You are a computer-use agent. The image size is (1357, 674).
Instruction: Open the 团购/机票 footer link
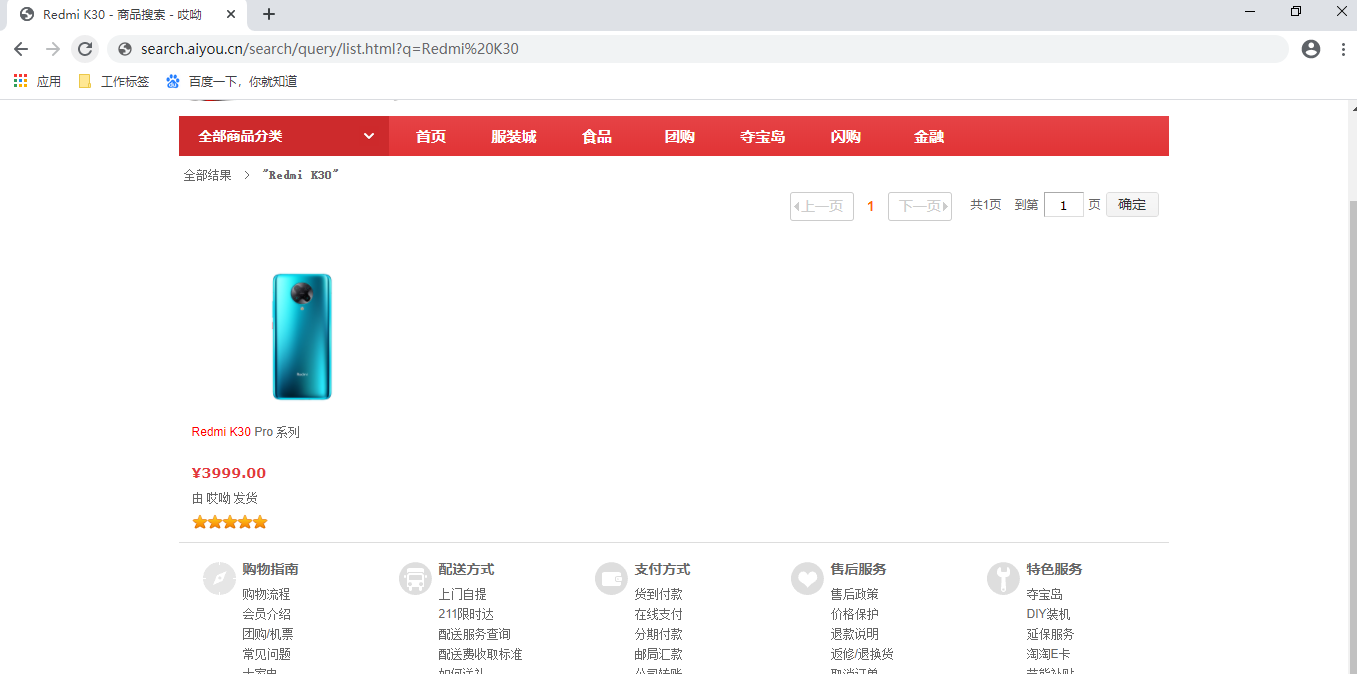coord(268,634)
